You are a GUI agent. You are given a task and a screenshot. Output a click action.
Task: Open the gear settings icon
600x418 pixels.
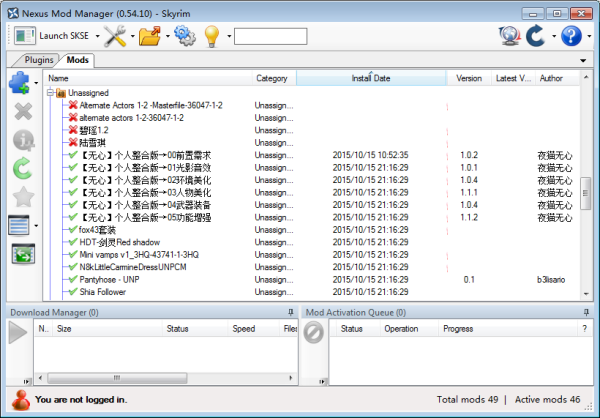point(185,36)
